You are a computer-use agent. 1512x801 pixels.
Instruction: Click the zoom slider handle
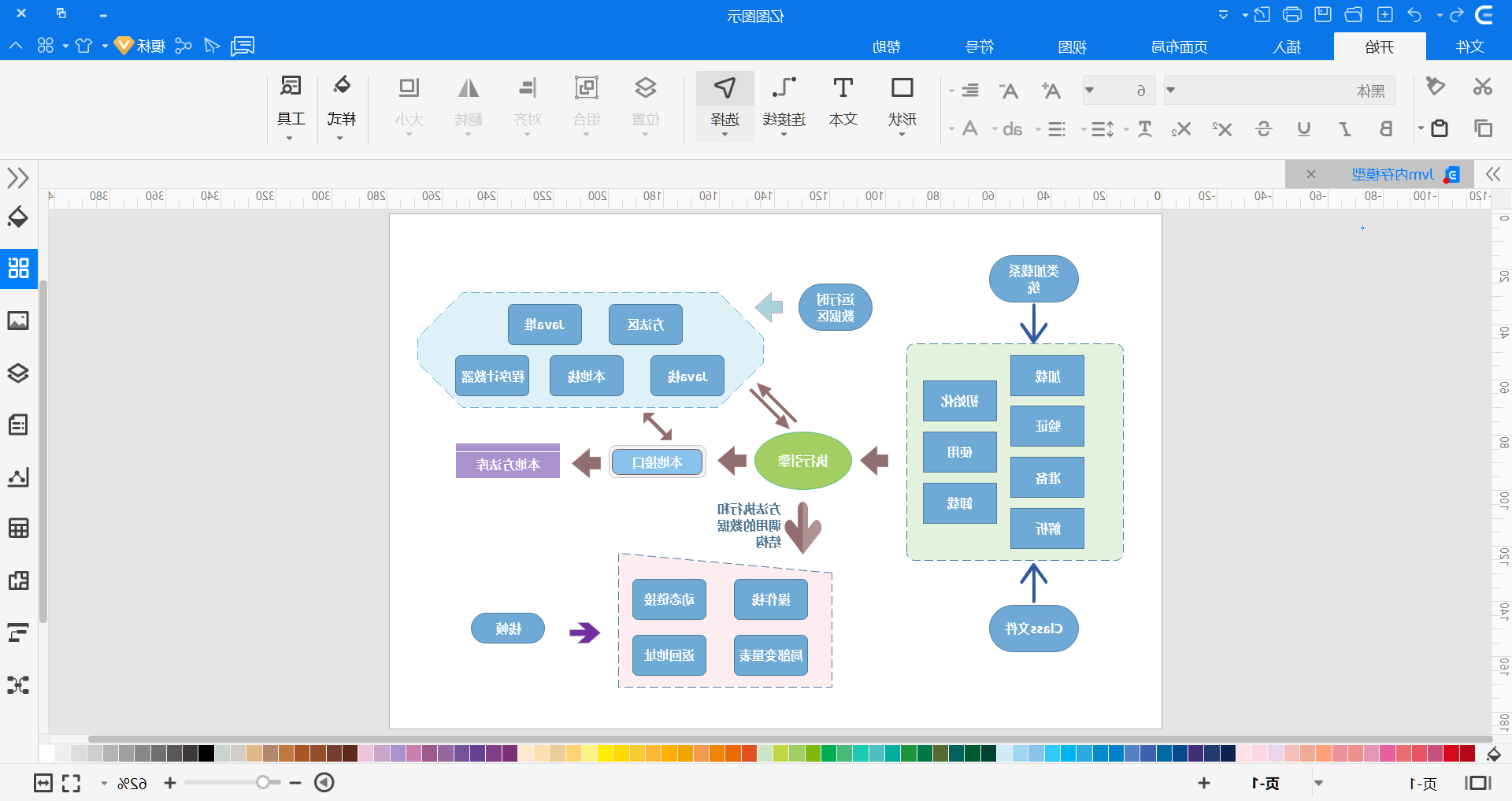point(263,782)
